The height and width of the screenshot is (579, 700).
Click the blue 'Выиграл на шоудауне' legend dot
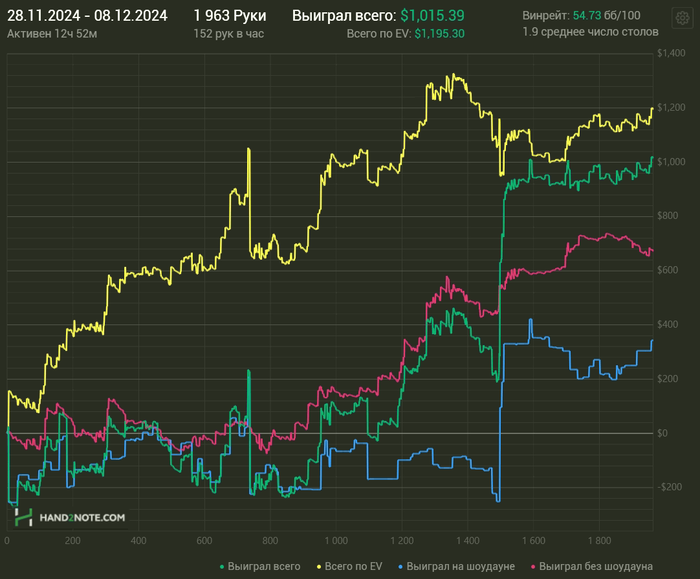point(400,567)
